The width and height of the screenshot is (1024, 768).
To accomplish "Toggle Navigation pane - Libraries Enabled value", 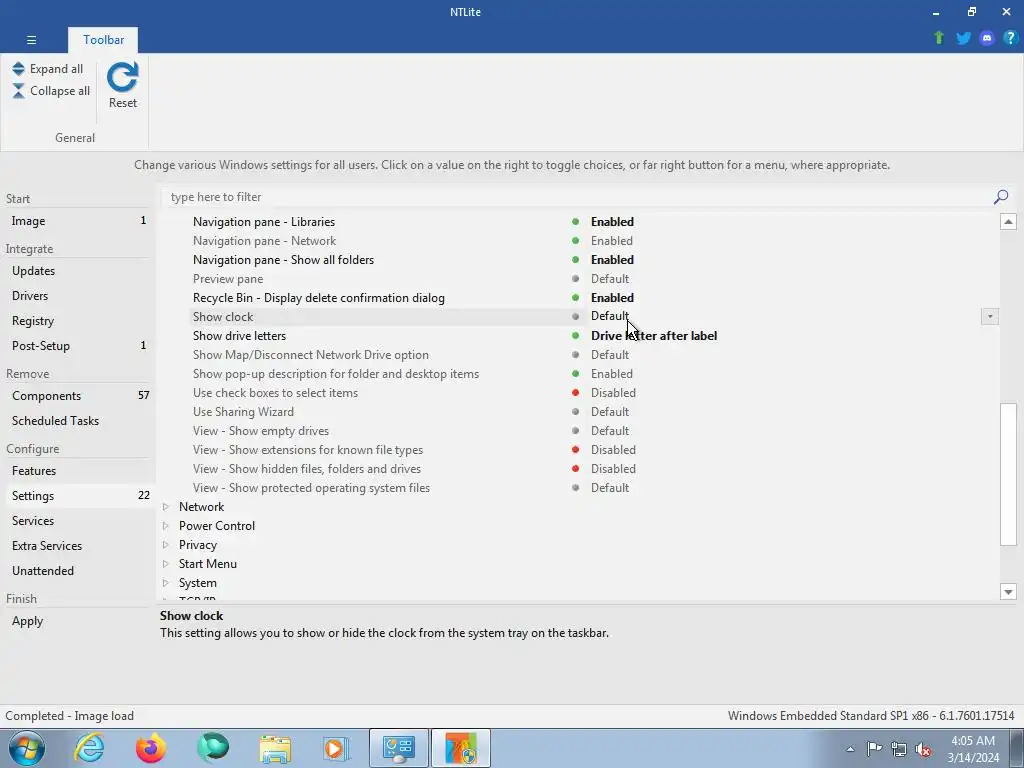I will (612, 222).
